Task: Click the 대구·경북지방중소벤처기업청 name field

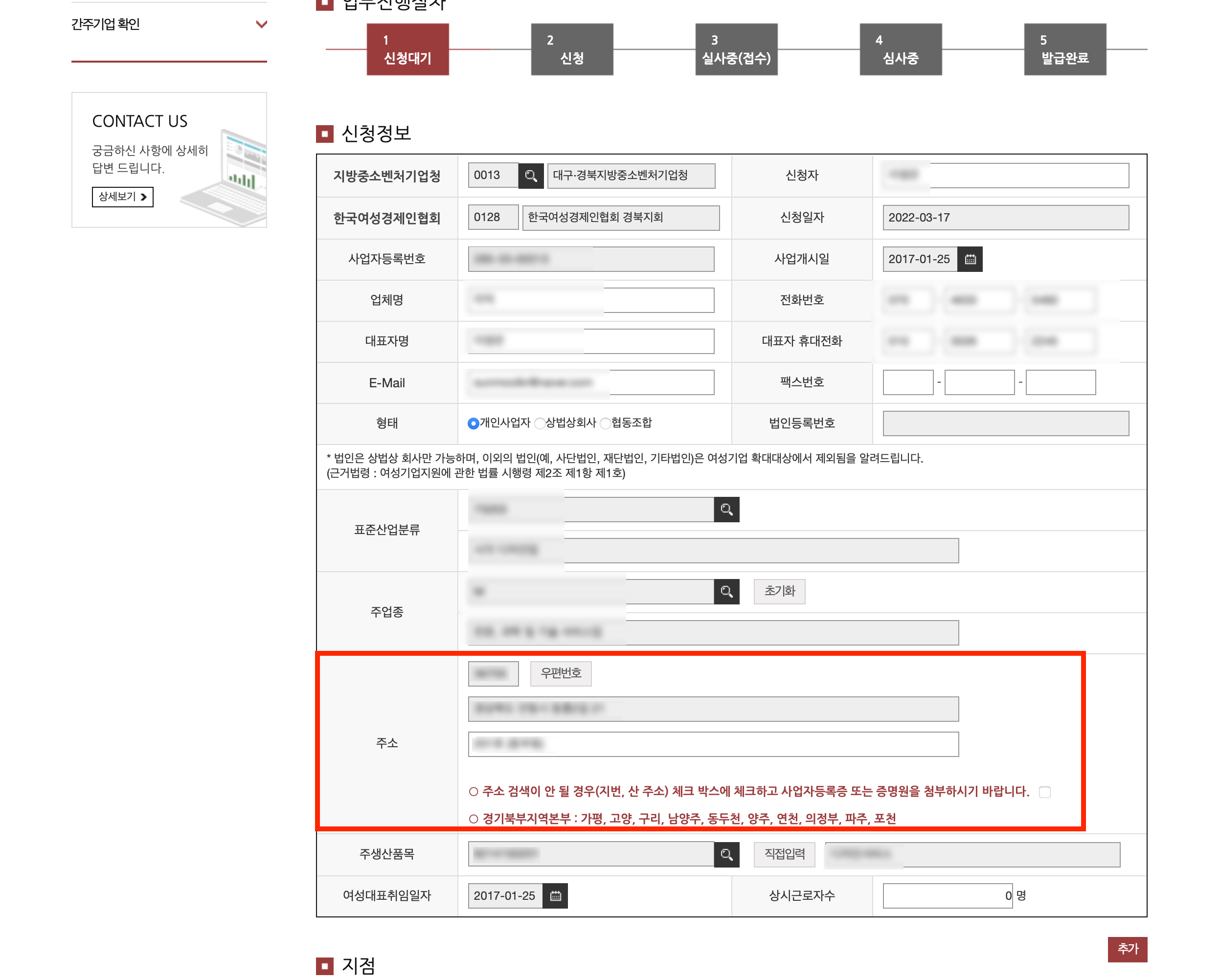Action: pyautogui.click(x=631, y=176)
